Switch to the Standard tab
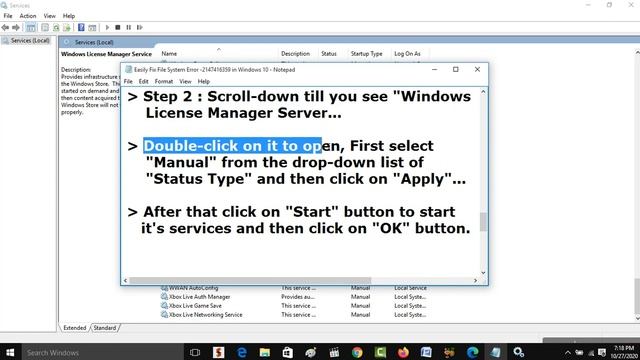 [105, 328]
